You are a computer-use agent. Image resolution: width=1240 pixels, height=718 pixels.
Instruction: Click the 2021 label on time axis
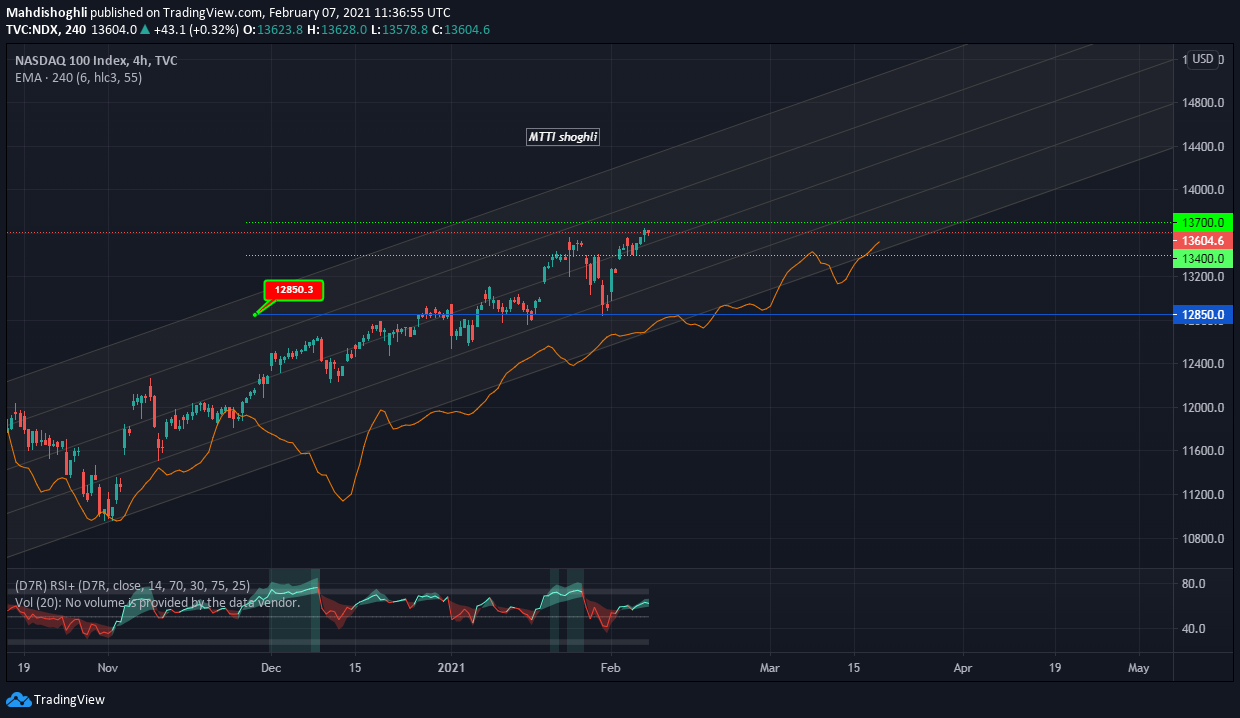pyautogui.click(x=452, y=666)
